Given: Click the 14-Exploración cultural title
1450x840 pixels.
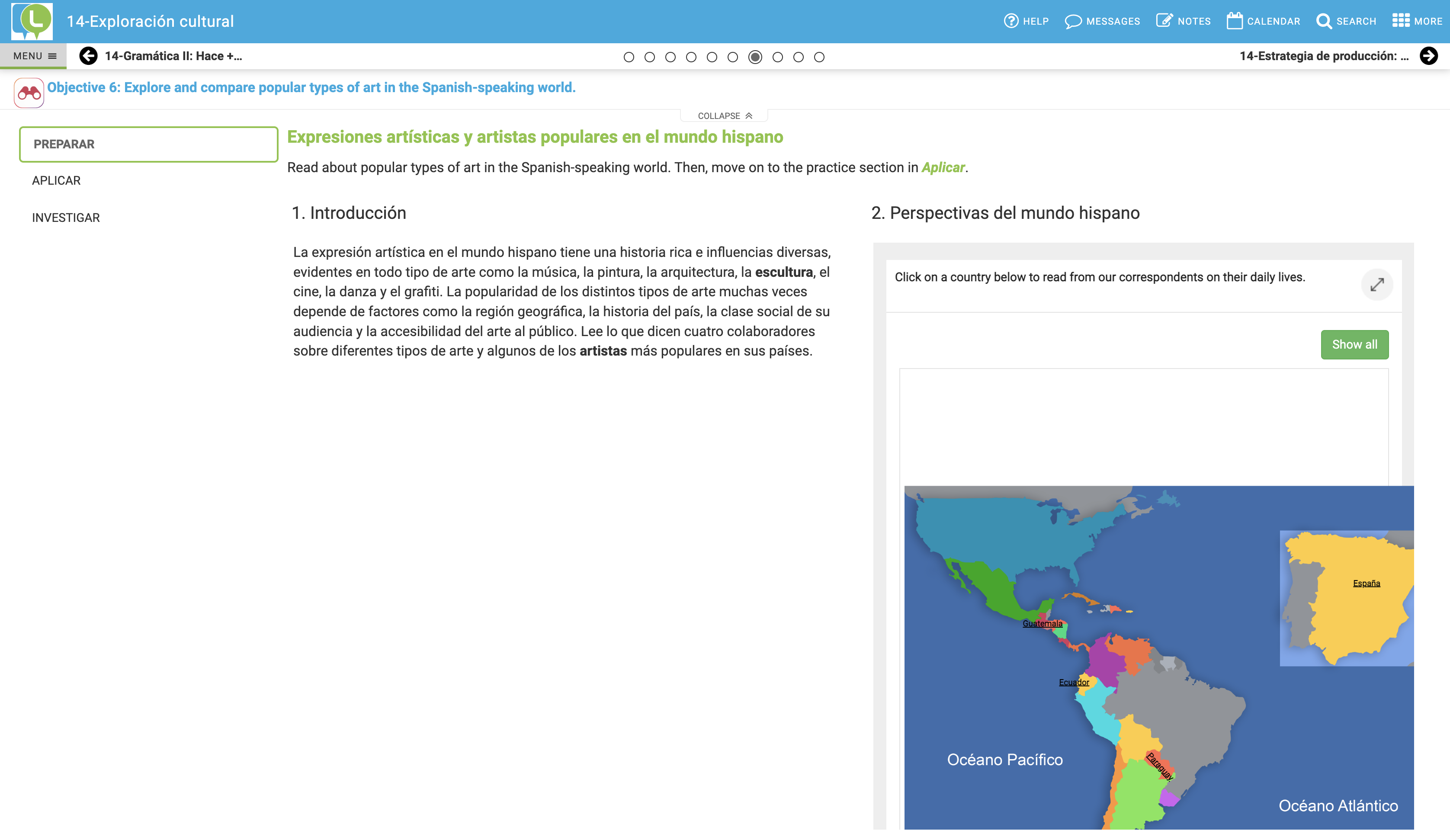Looking at the screenshot, I should tap(150, 21).
